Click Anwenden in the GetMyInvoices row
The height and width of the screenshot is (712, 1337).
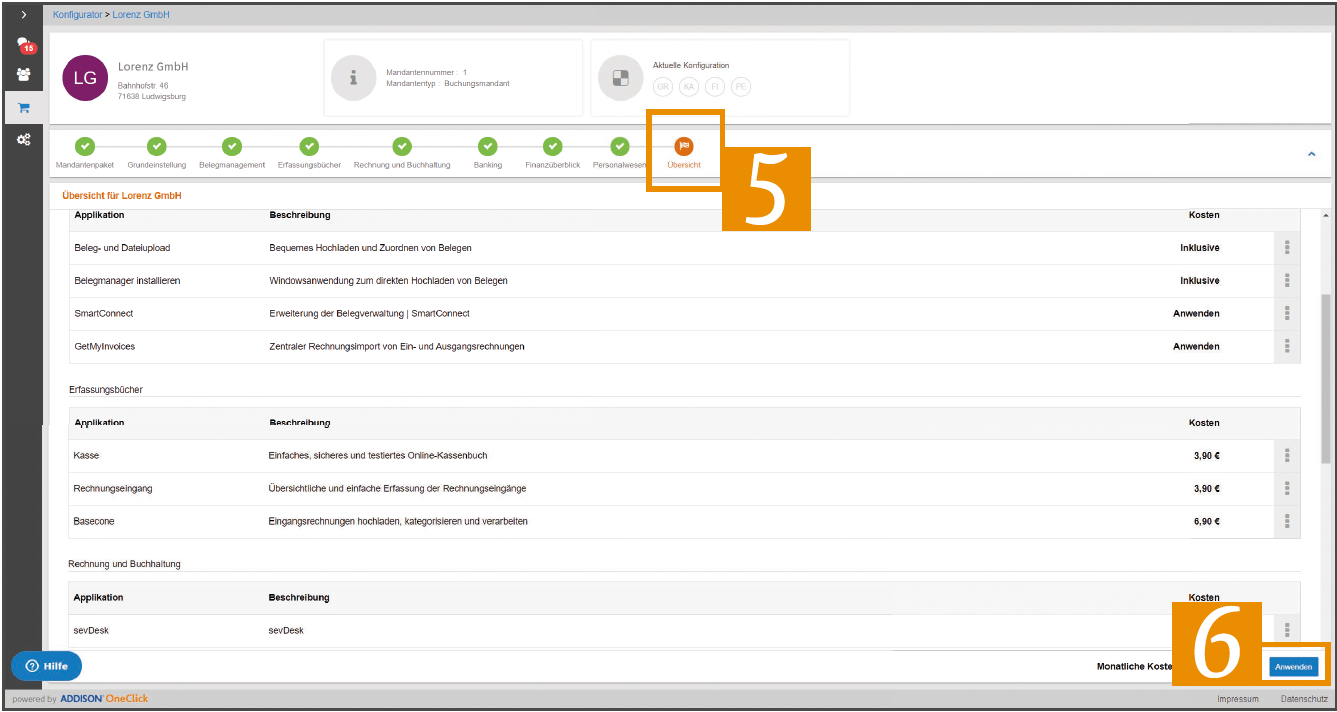click(x=1196, y=347)
